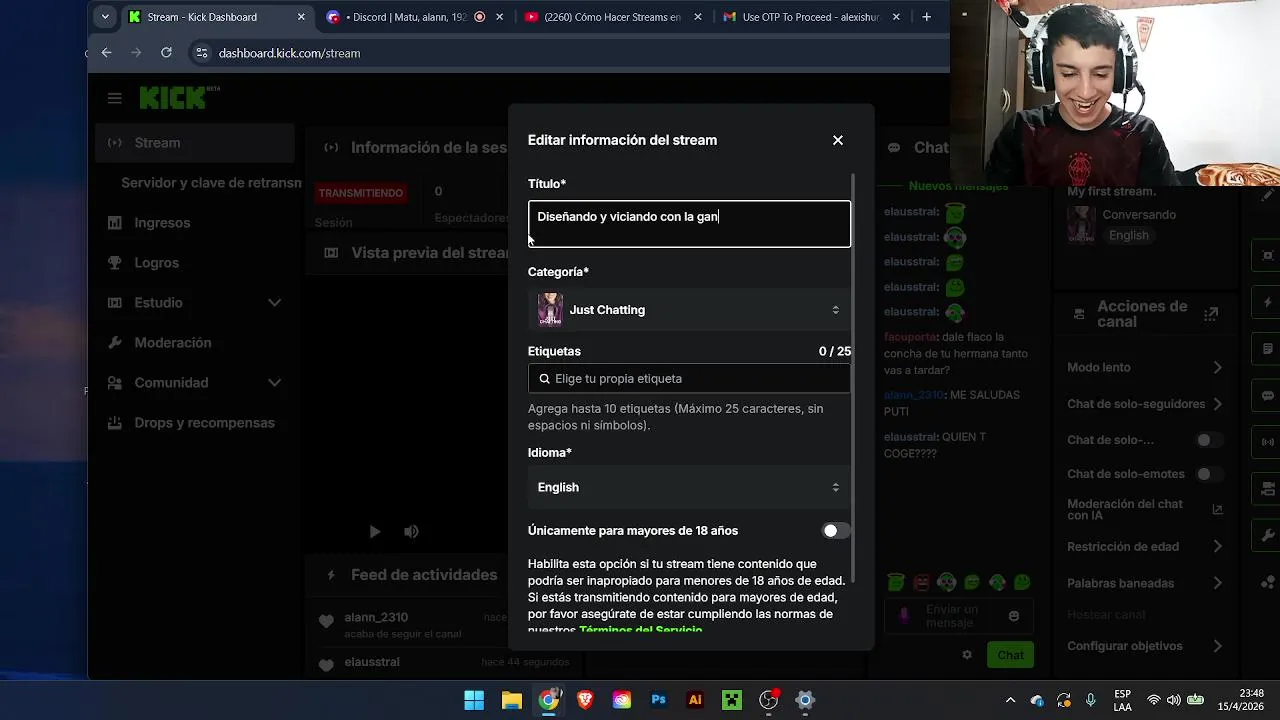Click the wrench icon in right rail
This screenshot has height=720, width=1280.
1268,536
